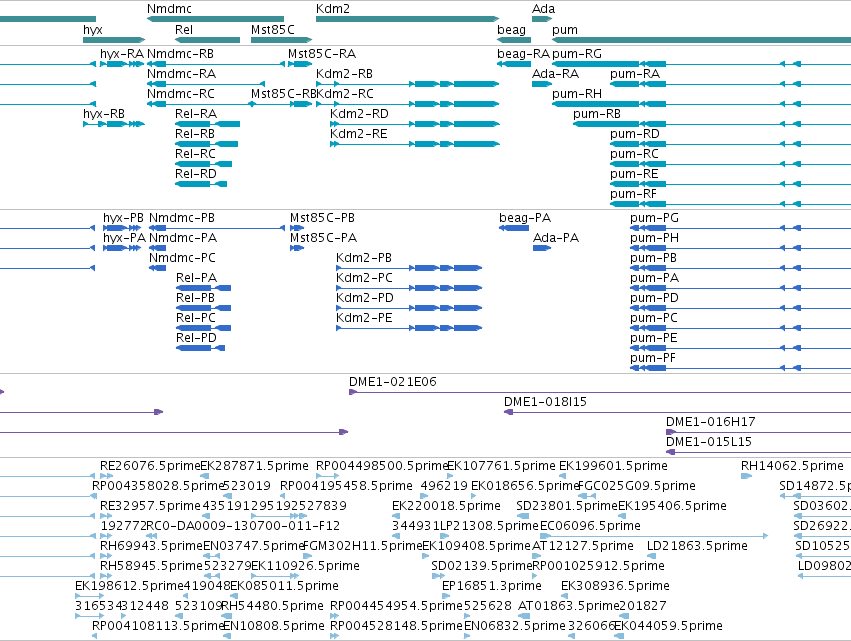Select EST LD21863.5prime
Image resolution: width=851 pixels, height=641 pixels.
click(x=697, y=547)
